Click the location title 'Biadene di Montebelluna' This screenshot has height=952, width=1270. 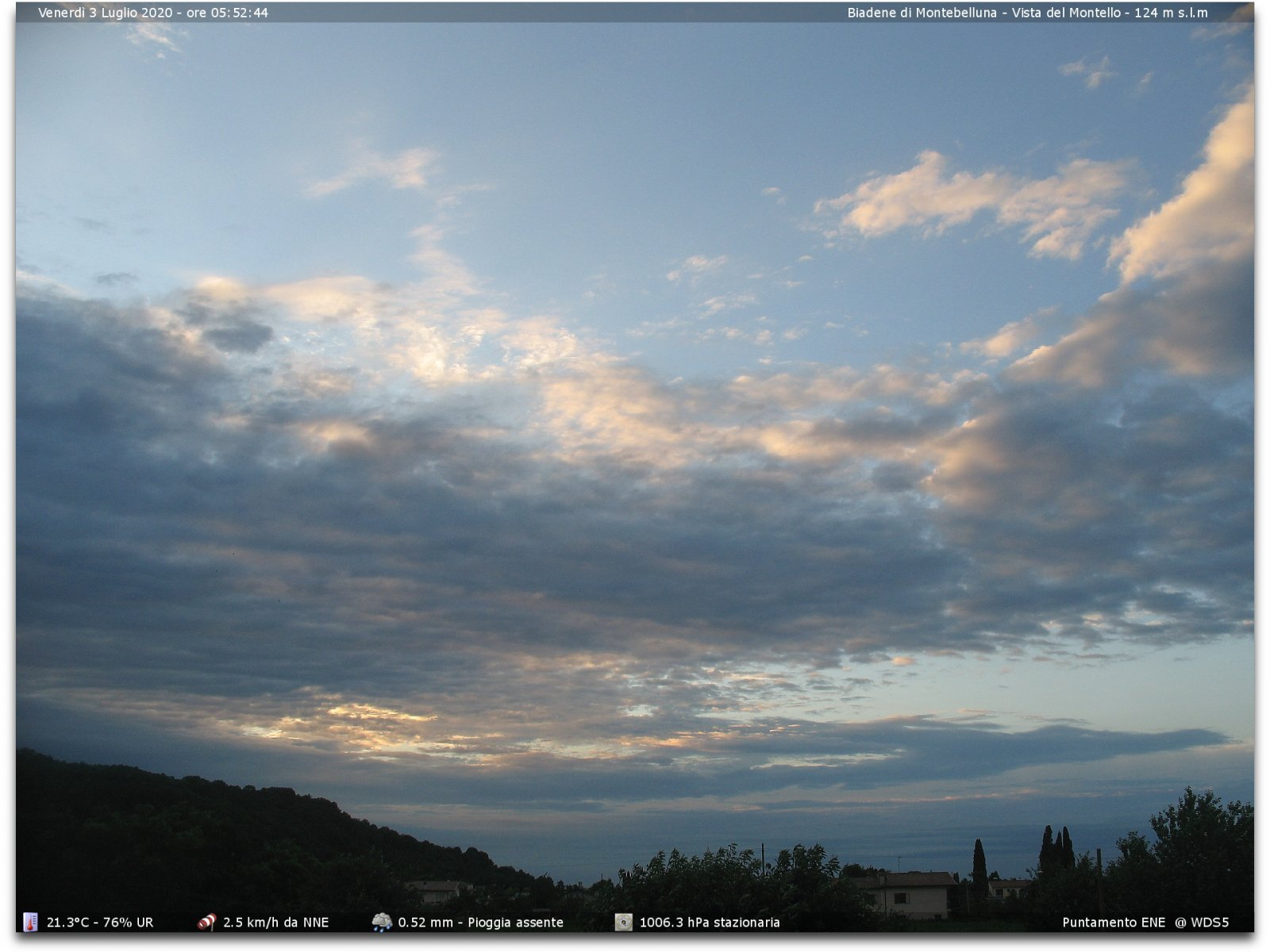922,13
